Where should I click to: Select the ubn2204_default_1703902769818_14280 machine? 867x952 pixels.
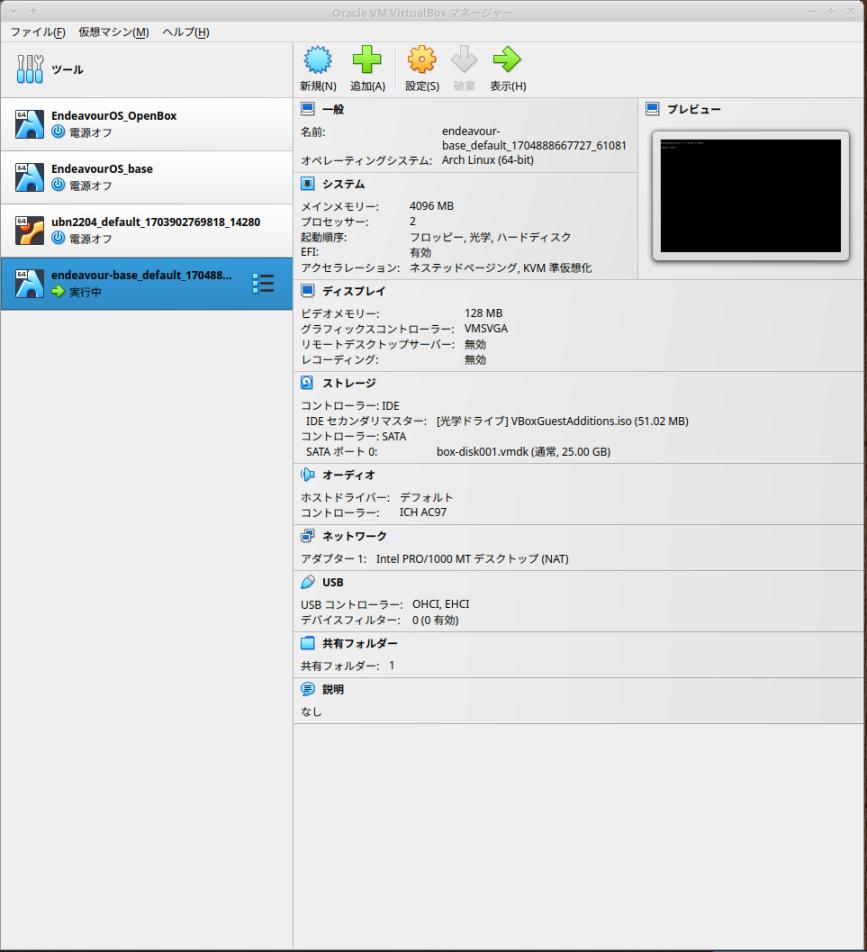point(146,230)
